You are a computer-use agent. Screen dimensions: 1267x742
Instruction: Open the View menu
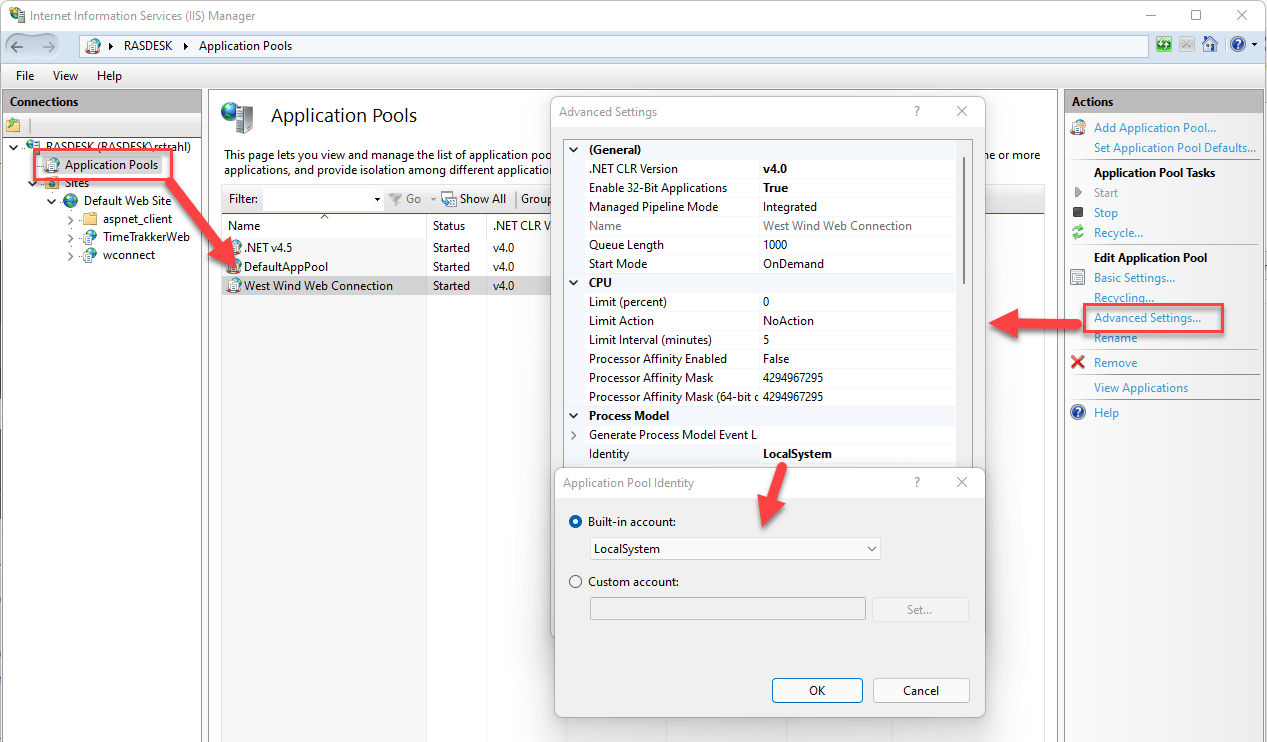coord(65,76)
